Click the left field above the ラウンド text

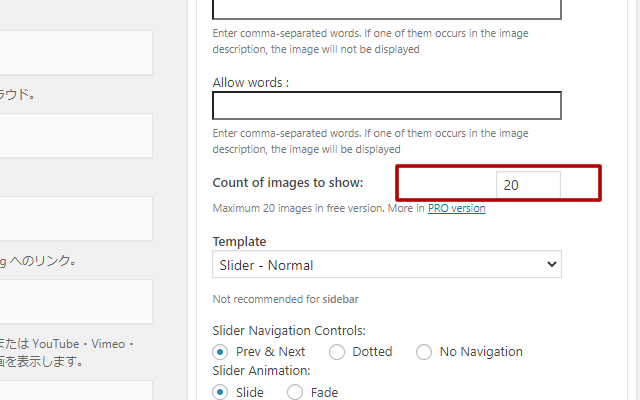point(76,52)
